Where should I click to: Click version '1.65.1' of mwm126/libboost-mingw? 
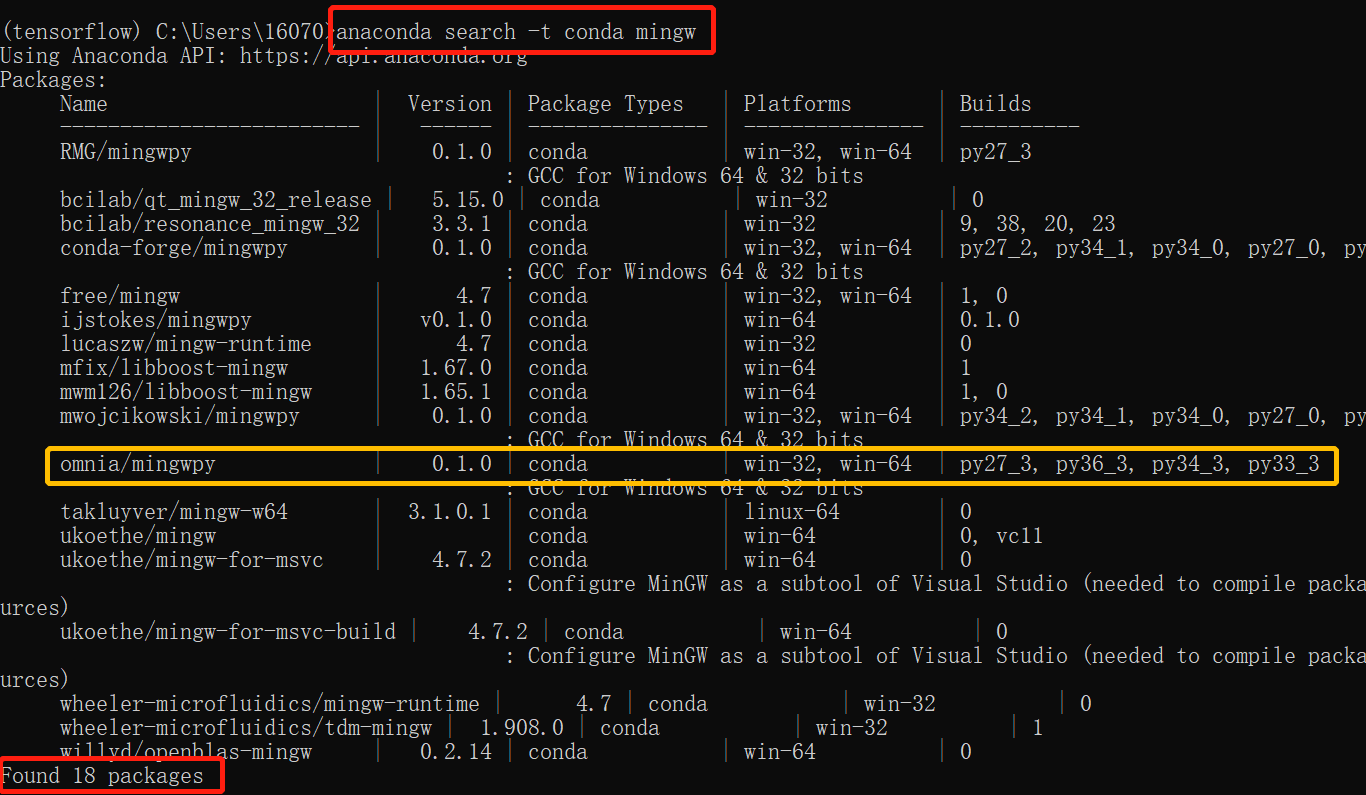pos(456,392)
